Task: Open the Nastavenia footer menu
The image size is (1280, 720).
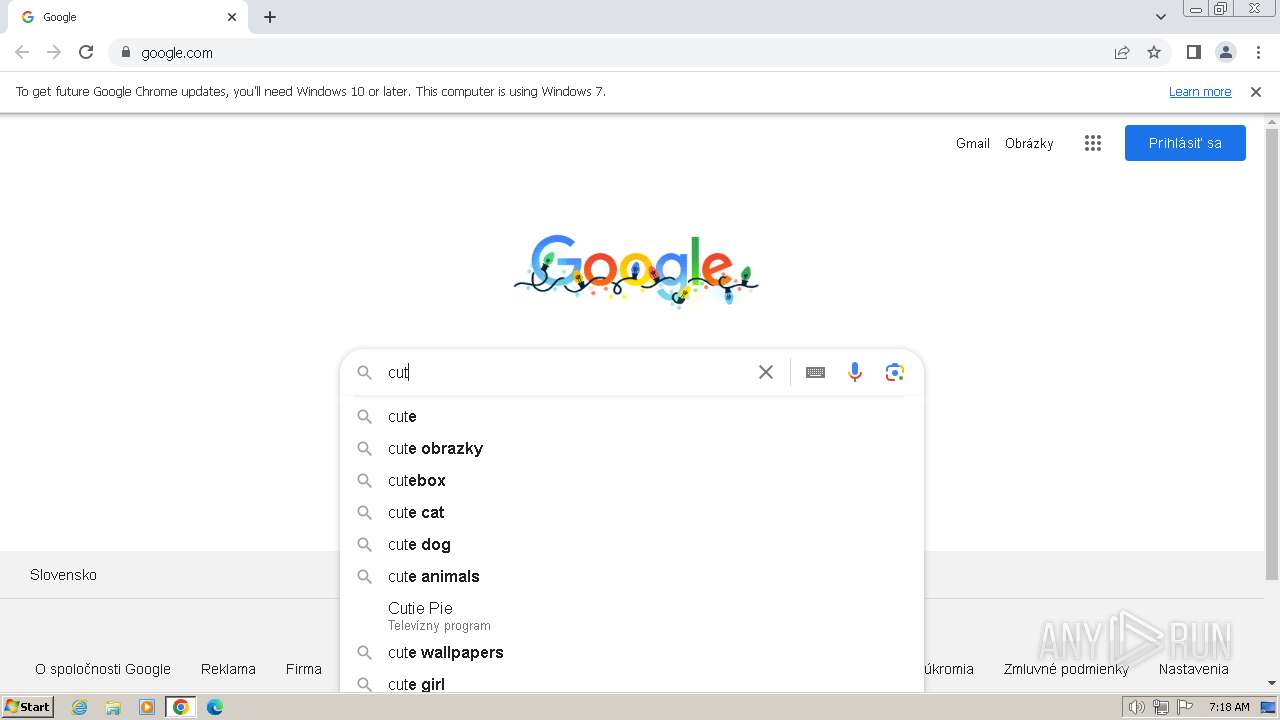Action: point(1193,669)
